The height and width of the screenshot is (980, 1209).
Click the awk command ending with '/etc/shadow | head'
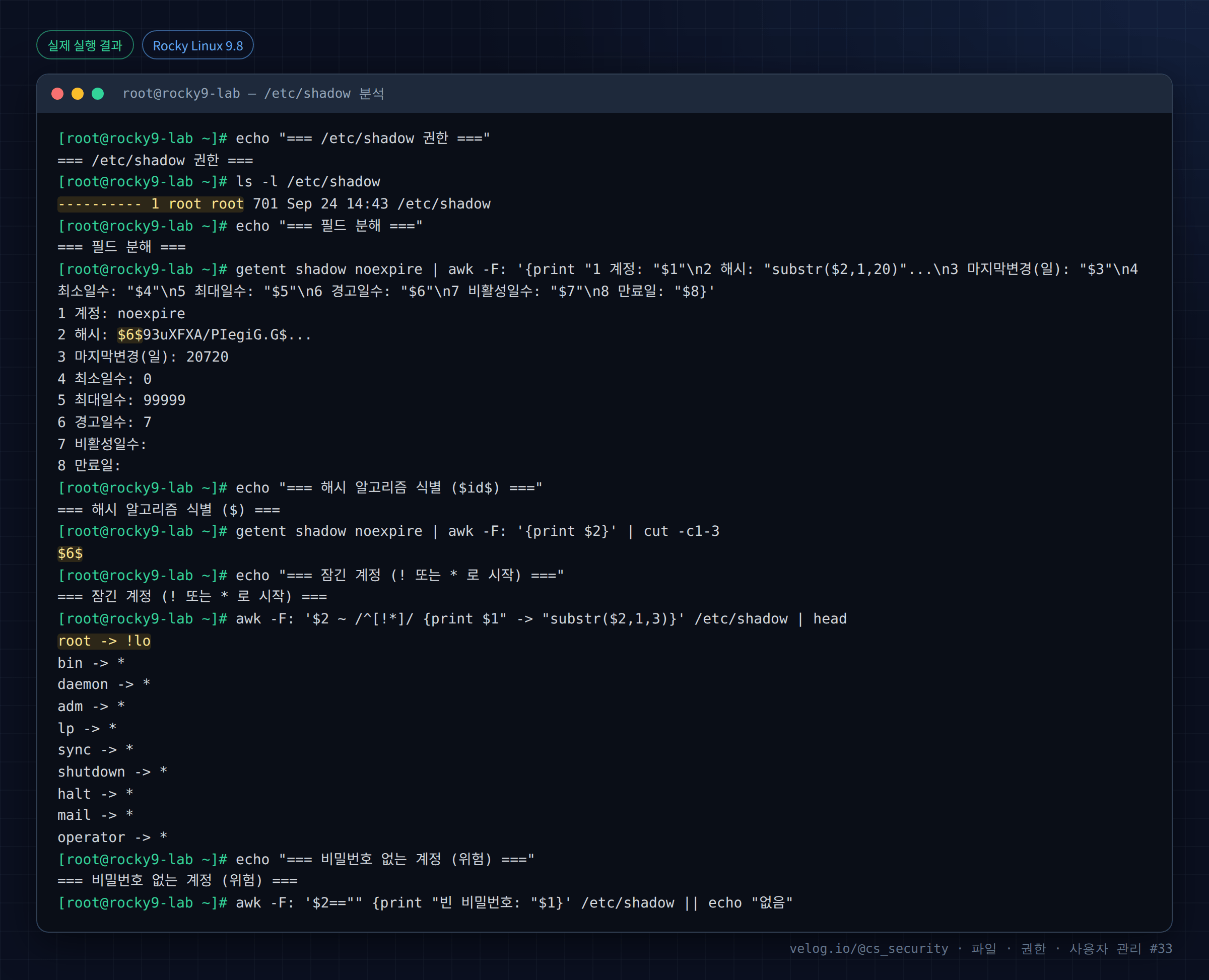click(452, 619)
